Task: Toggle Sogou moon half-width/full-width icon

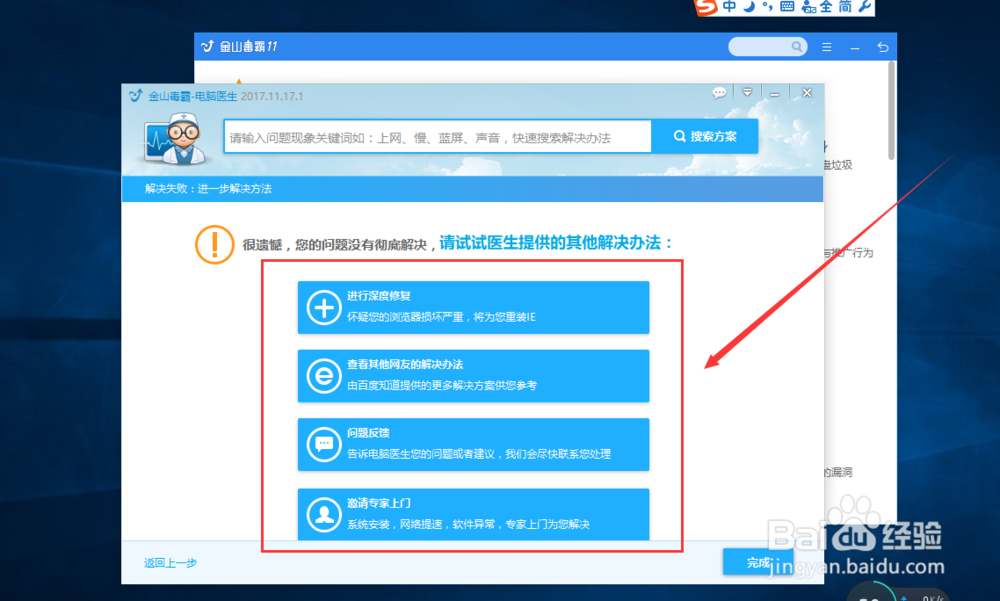Action: coord(749,6)
